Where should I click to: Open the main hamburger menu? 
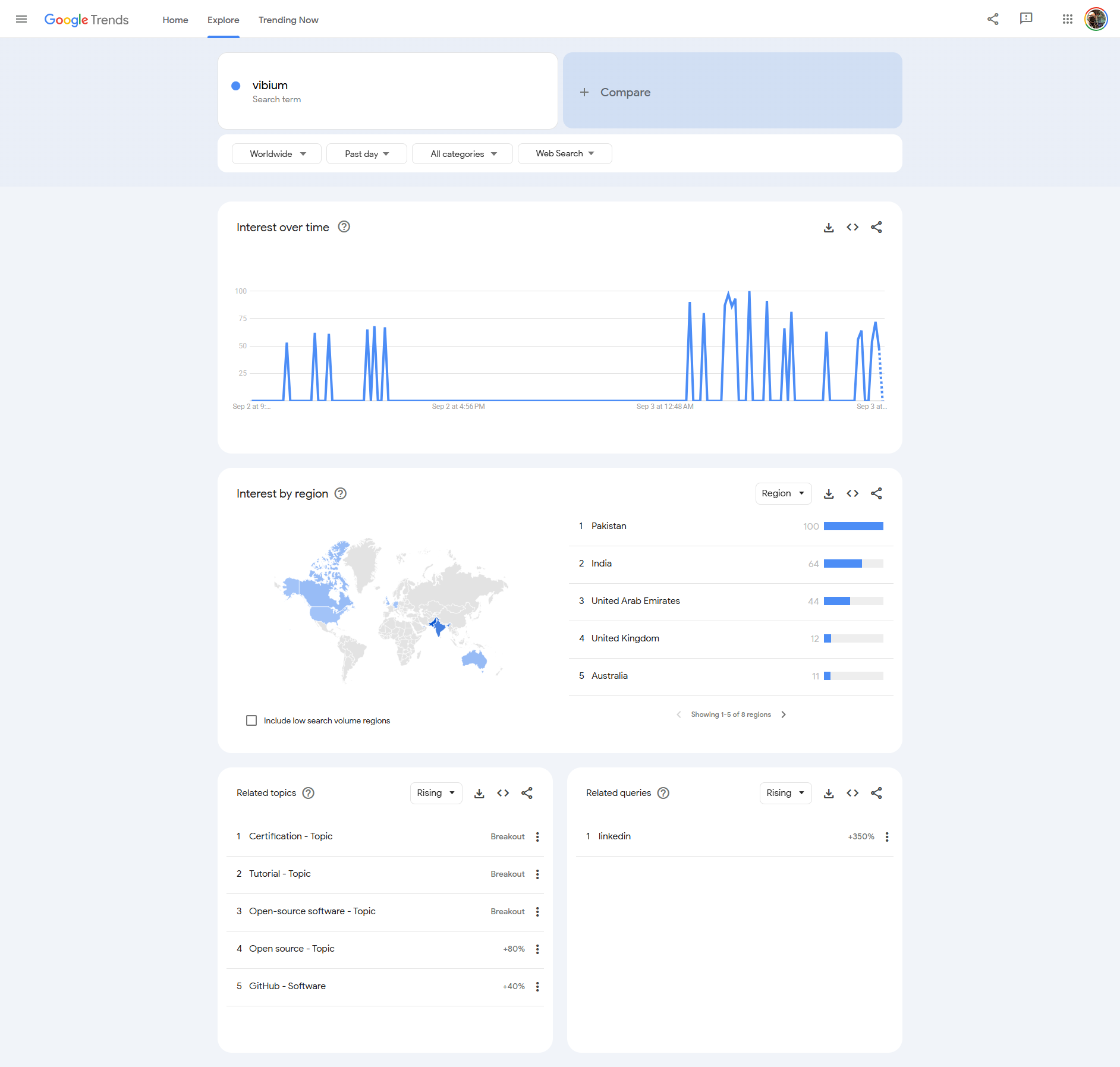coord(21,19)
